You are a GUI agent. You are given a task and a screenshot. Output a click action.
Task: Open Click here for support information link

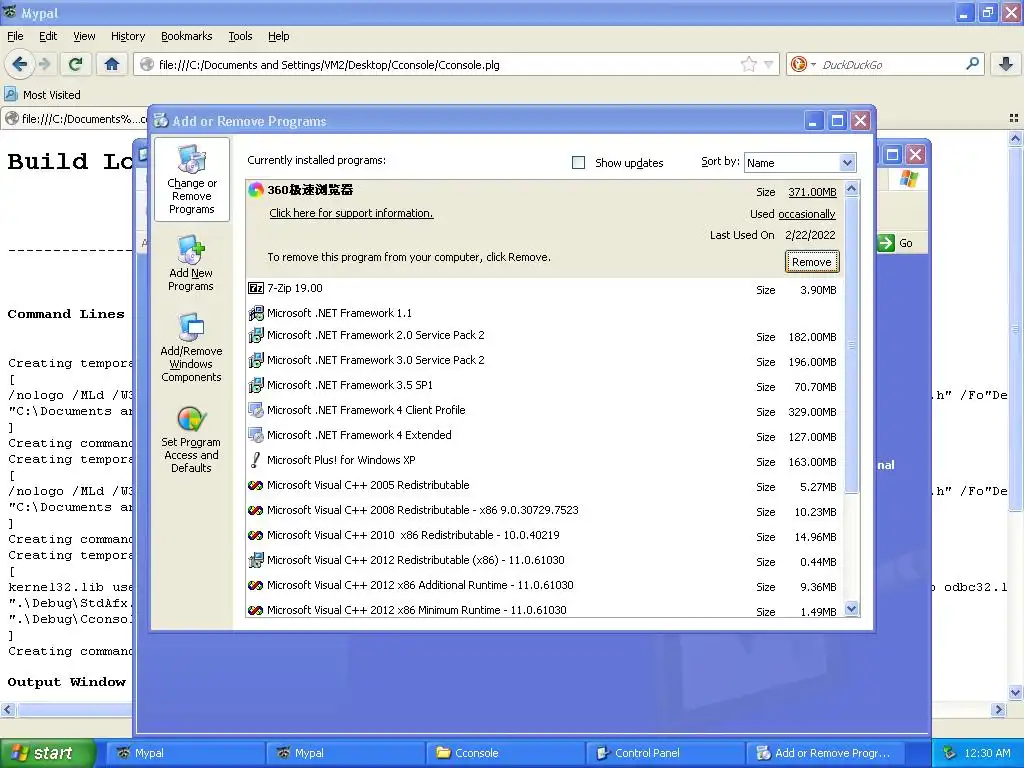click(351, 213)
